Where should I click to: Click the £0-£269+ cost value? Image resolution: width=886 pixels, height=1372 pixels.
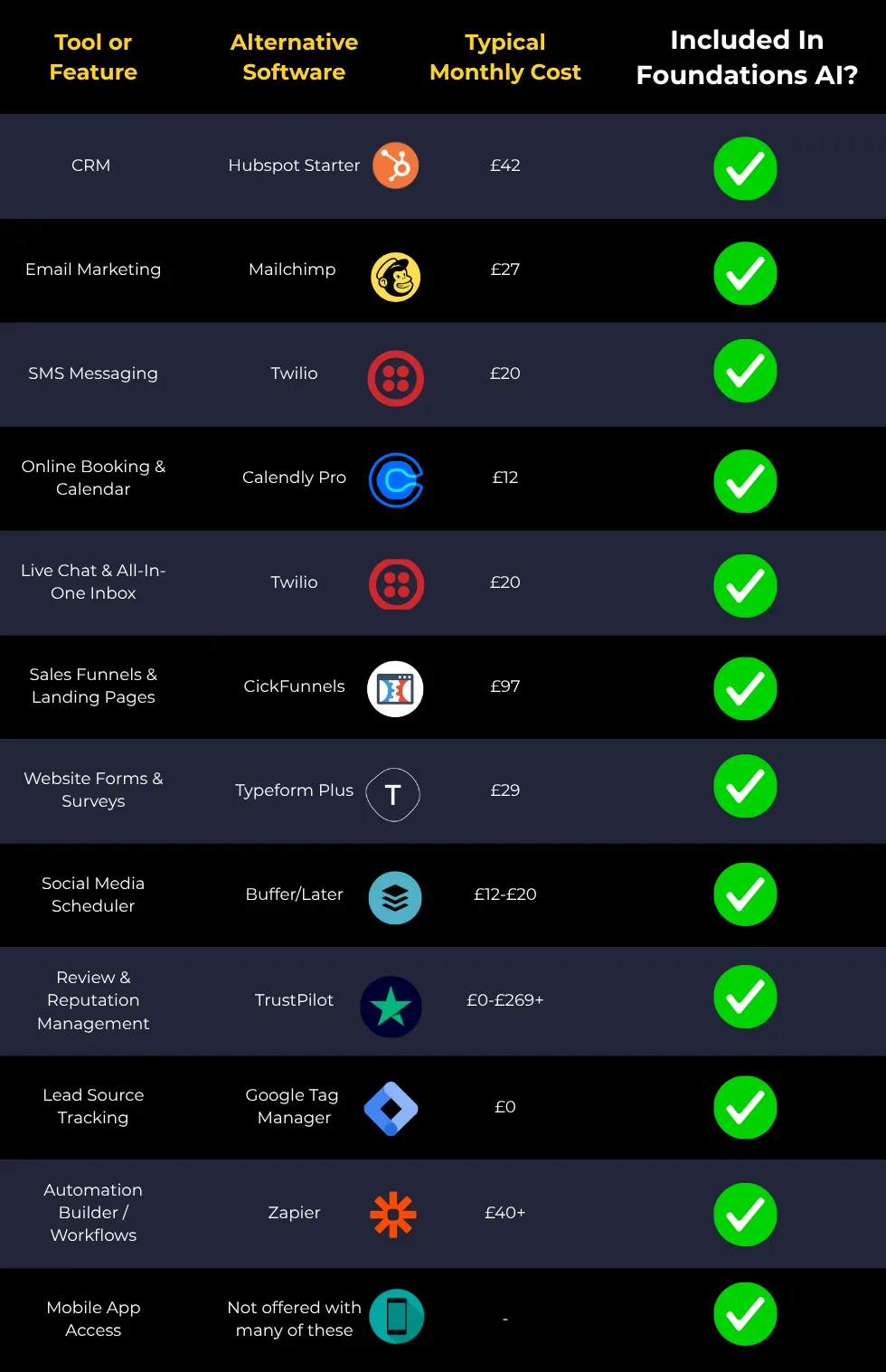pos(505,1000)
